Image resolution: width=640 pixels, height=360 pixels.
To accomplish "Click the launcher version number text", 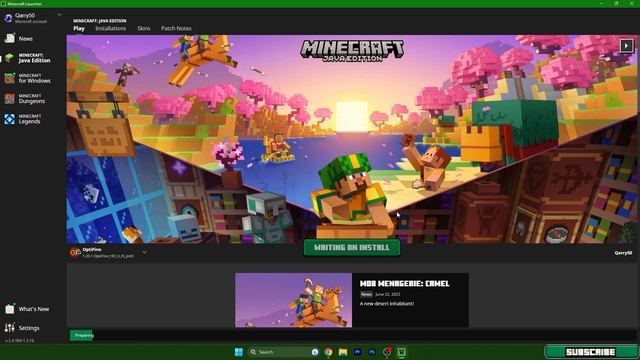I will point(20,340).
